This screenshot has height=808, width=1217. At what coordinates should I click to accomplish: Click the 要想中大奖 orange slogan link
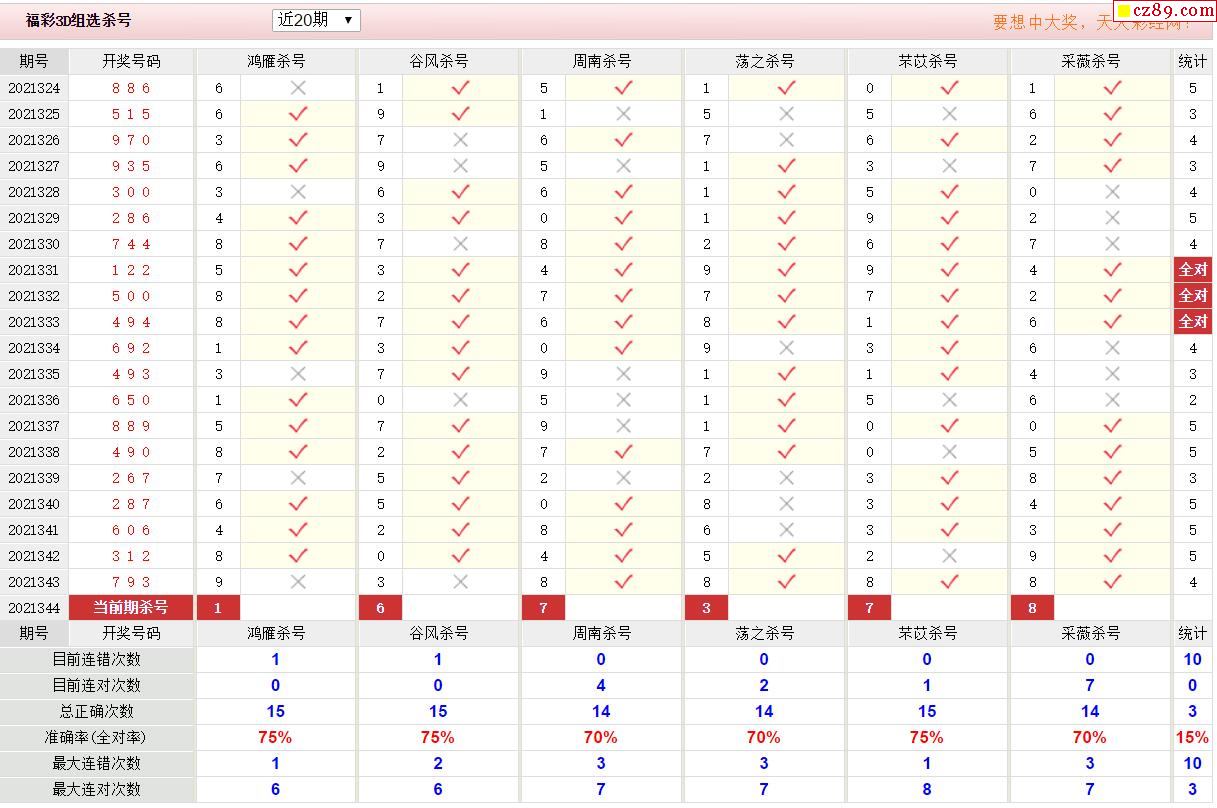click(1050, 22)
